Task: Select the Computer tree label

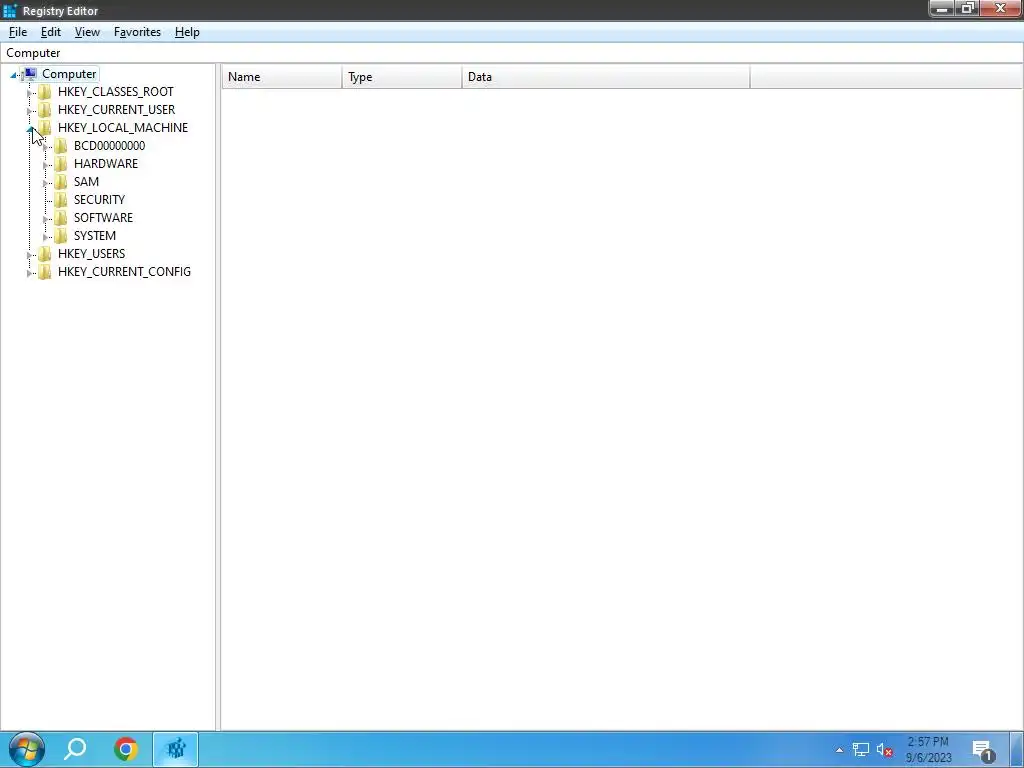Action: point(69,74)
